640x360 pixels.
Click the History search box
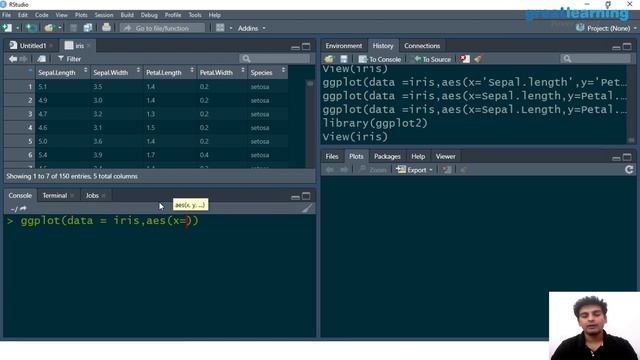point(595,59)
